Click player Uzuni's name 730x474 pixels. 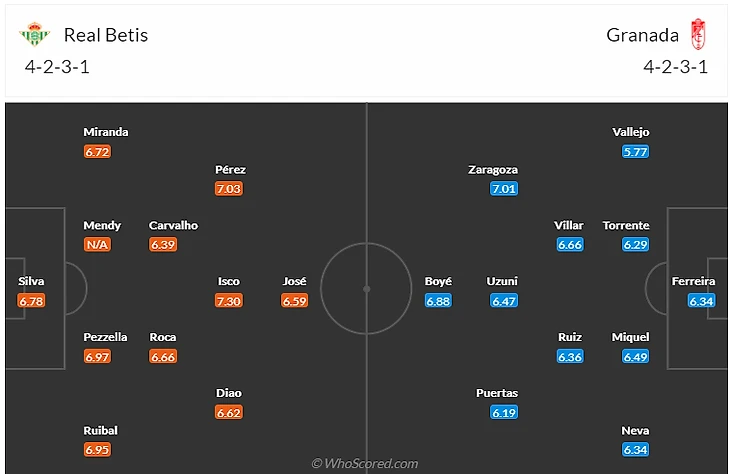(502, 282)
